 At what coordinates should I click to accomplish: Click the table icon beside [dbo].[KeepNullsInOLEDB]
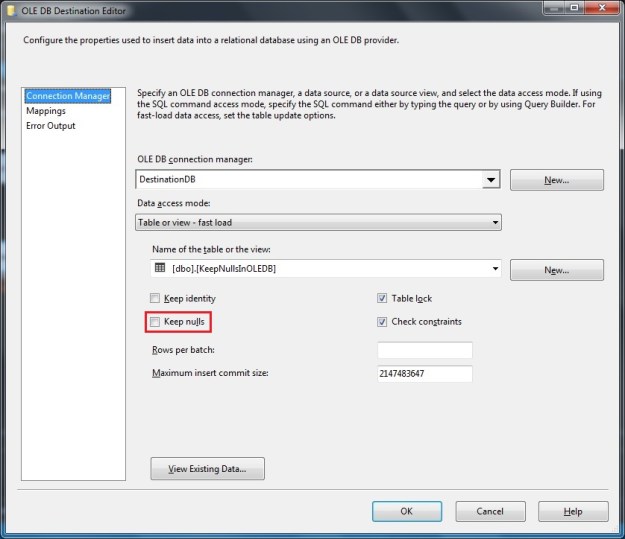[x=160, y=269]
